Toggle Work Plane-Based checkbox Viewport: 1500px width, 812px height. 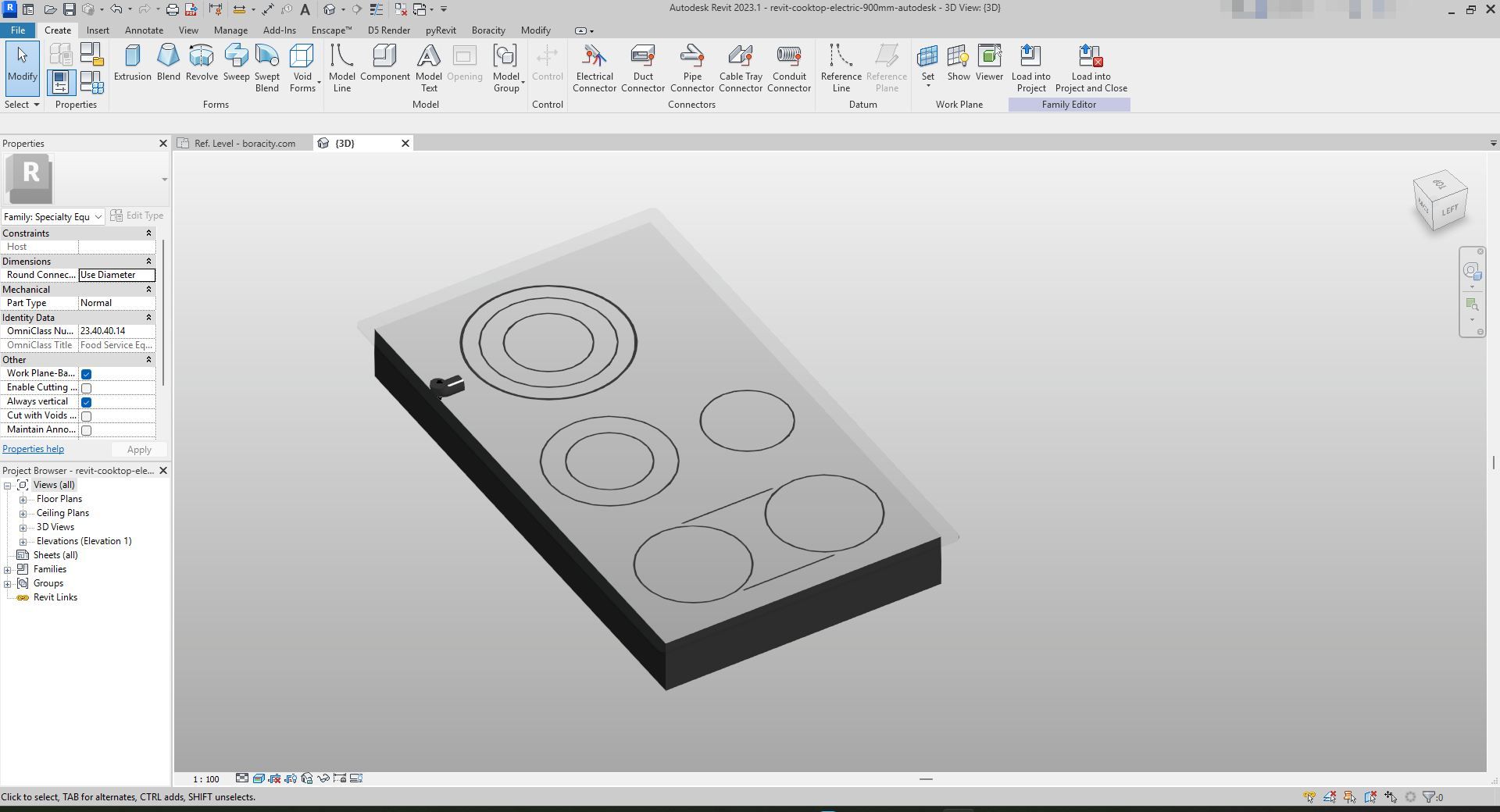coord(87,374)
